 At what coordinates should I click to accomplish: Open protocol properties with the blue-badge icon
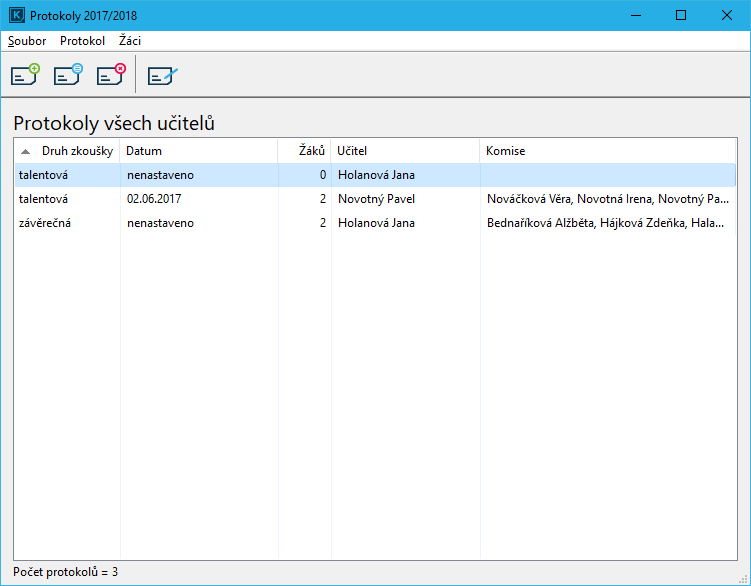68,75
